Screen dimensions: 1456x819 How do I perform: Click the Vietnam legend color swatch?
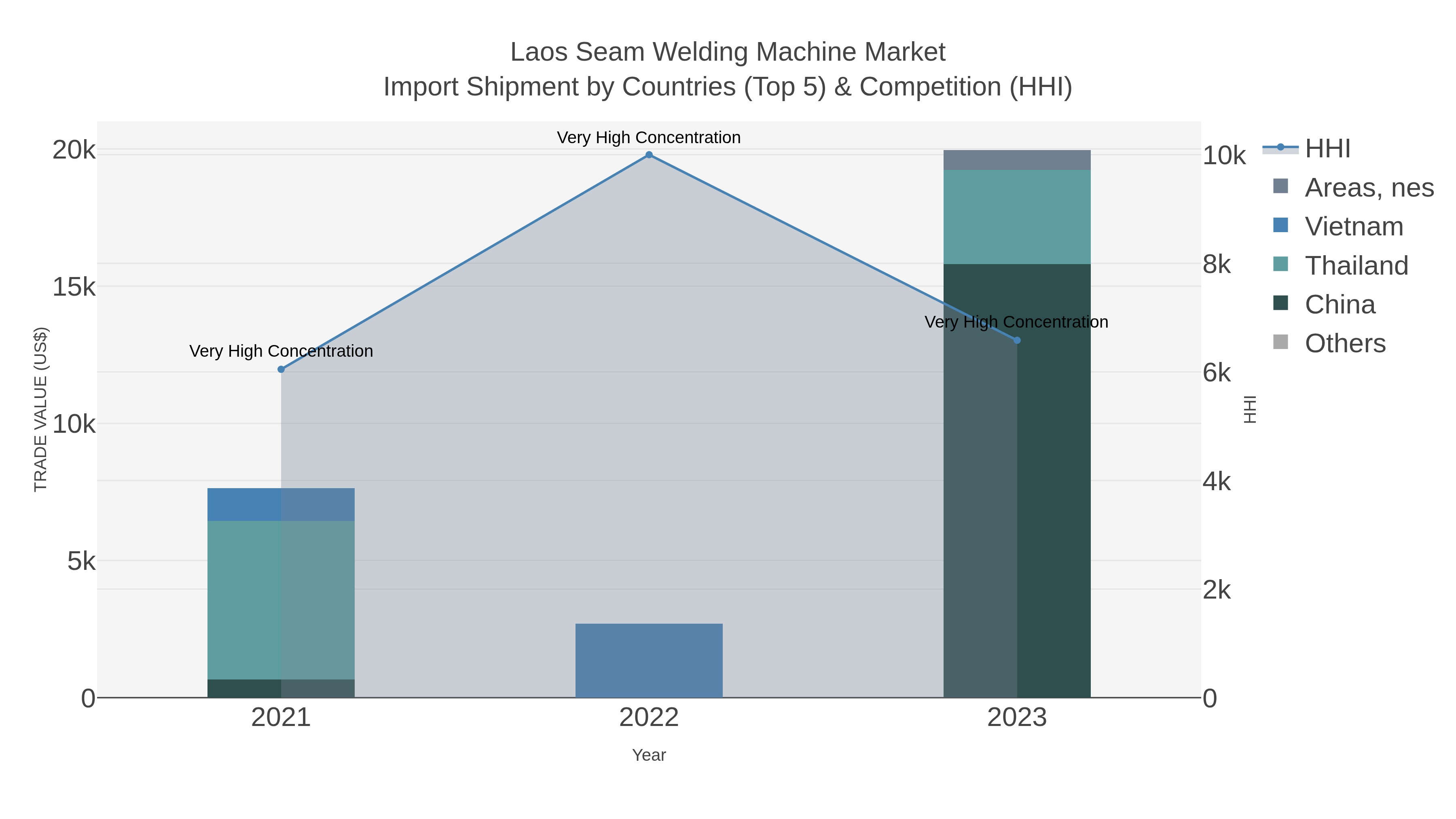pos(1281,225)
